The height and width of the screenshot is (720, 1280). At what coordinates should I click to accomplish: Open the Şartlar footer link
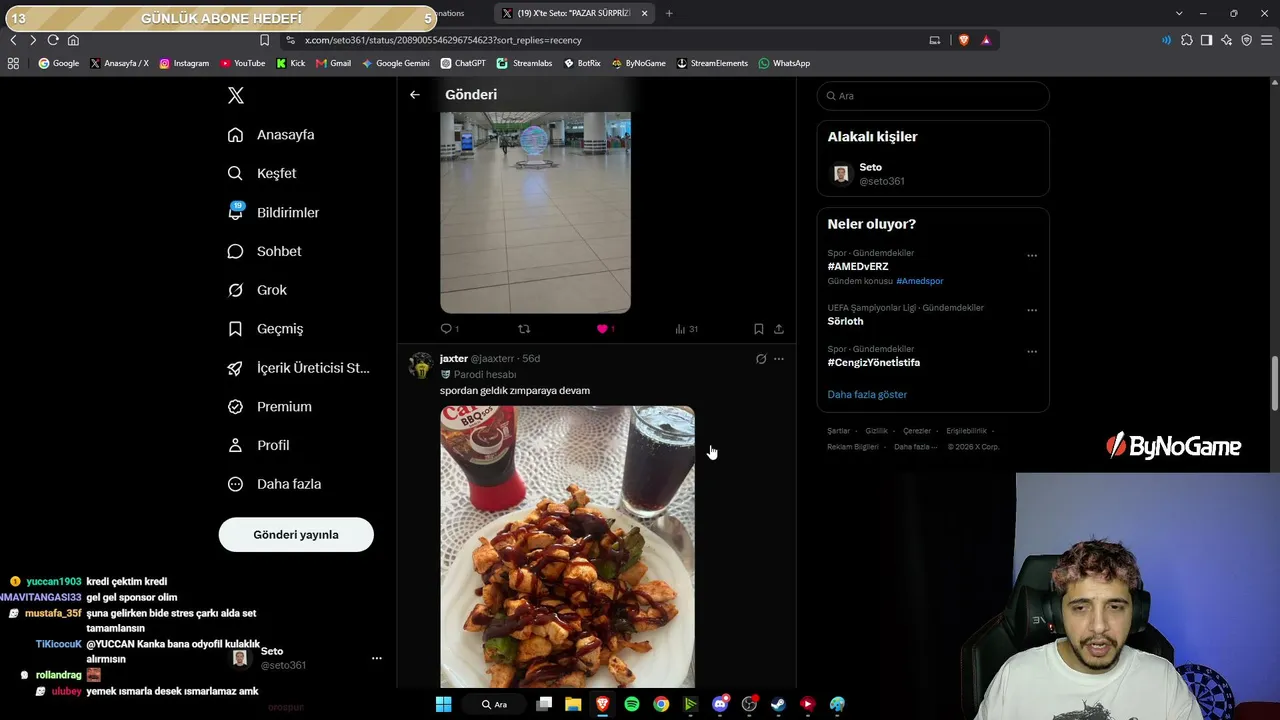pos(838,431)
